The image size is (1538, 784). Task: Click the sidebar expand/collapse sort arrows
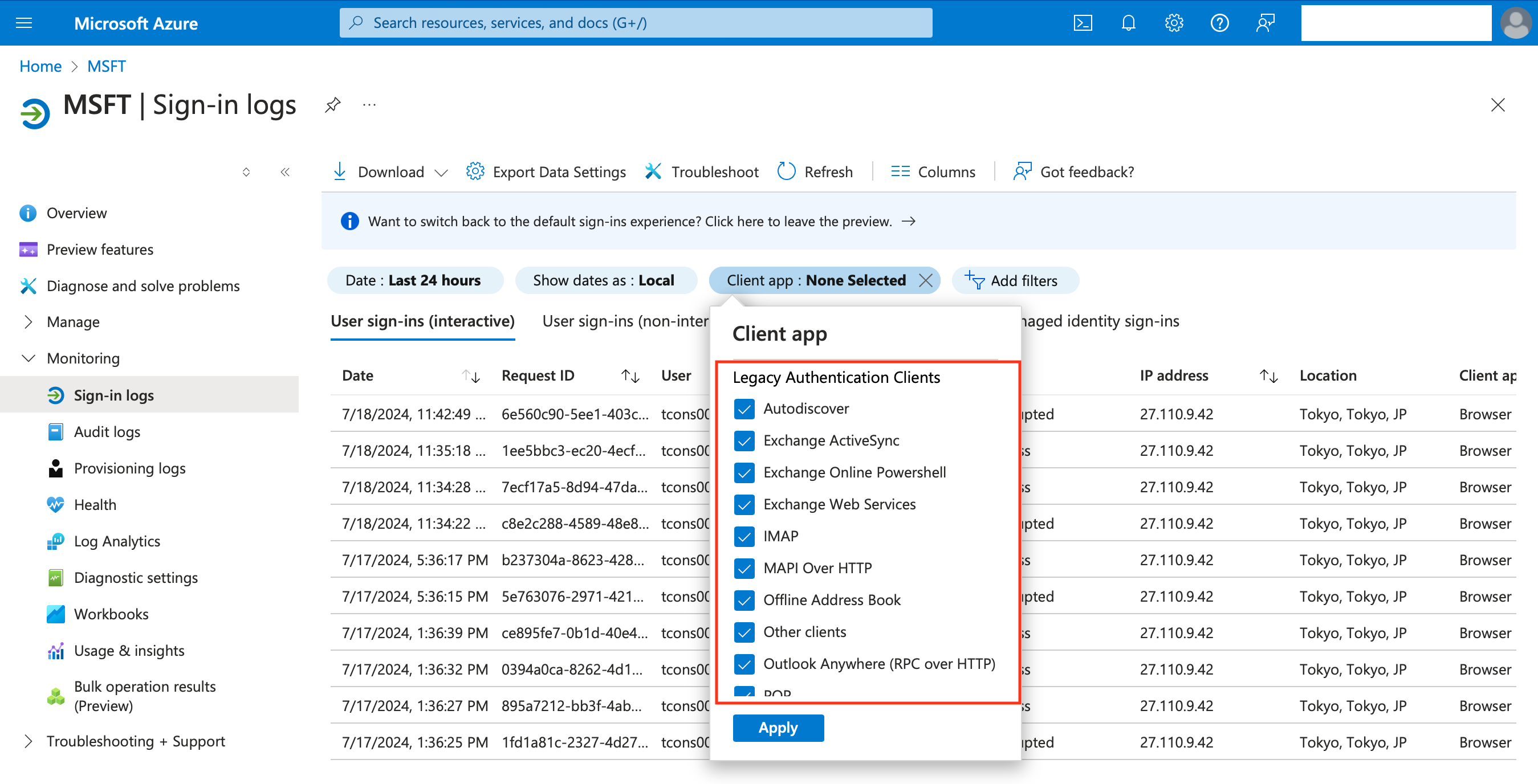(x=246, y=172)
